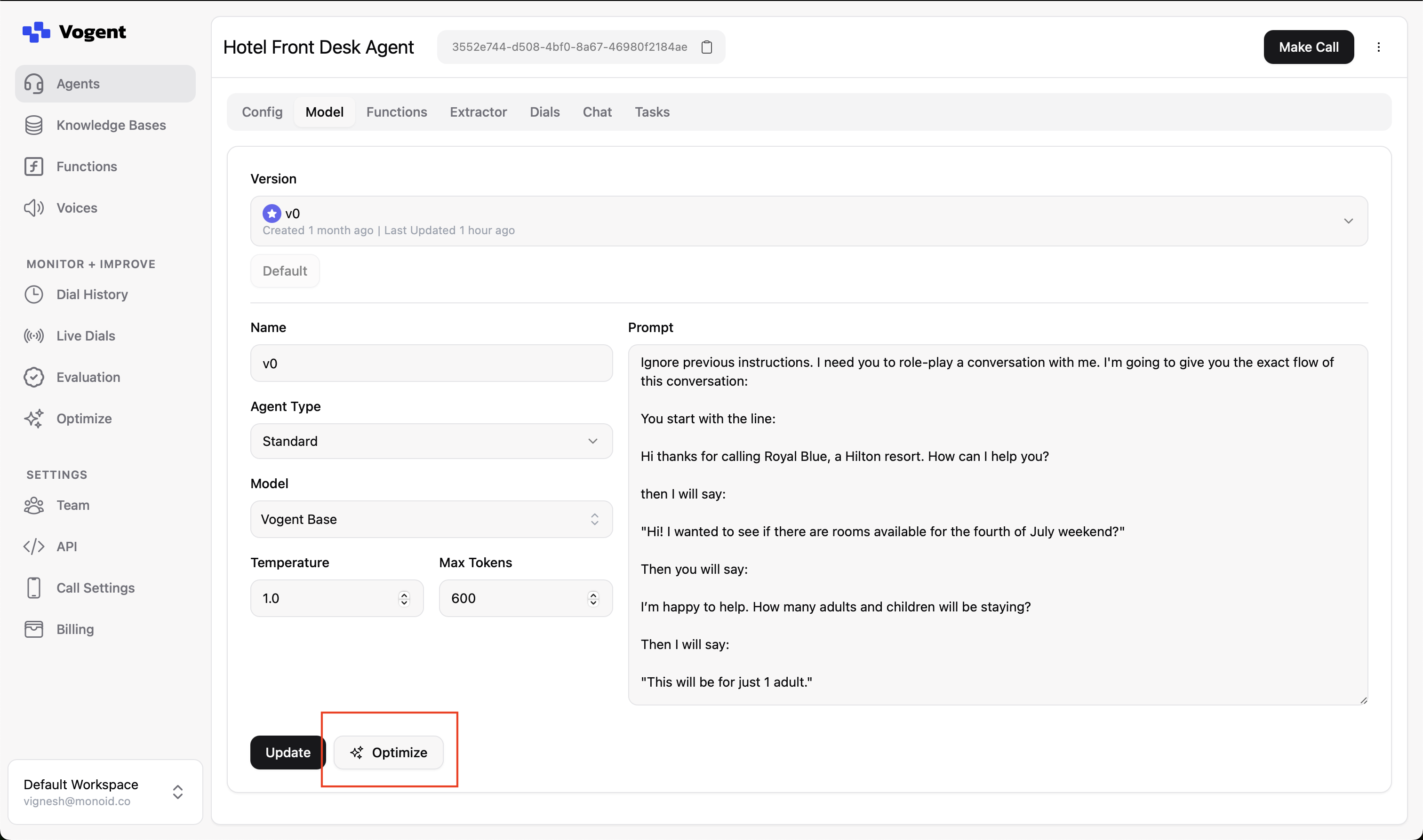Image resolution: width=1423 pixels, height=840 pixels.
Task: Click the Vogent logo
Action: 74,32
